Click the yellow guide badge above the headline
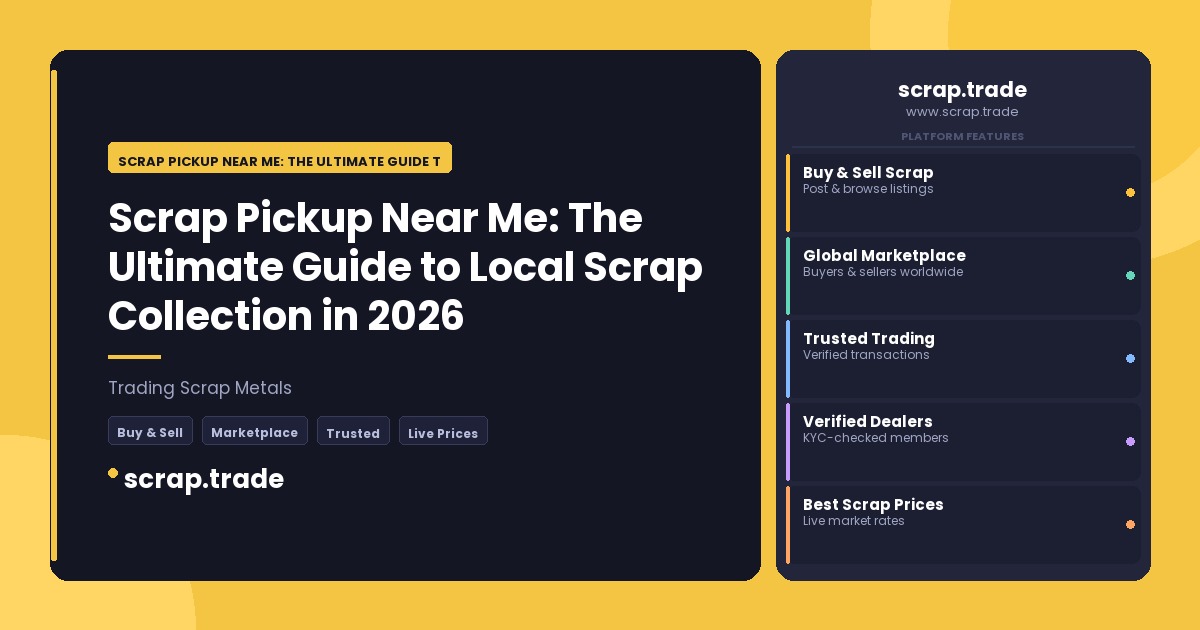Viewport: 1200px width, 630px height. pyautogui.click(x=279, y=157)
